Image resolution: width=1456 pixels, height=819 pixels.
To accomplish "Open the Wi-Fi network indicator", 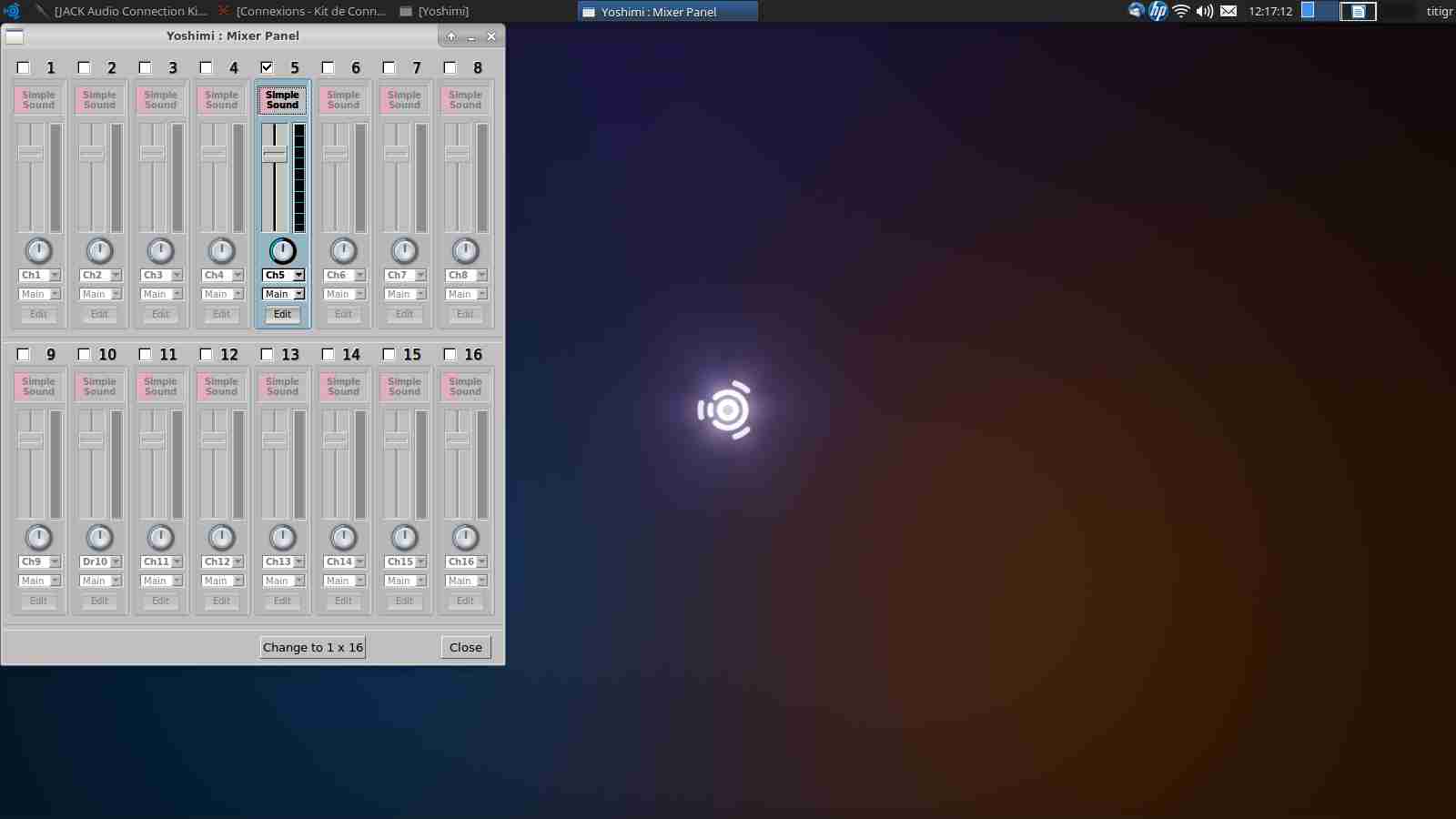I will [1181, 11].
